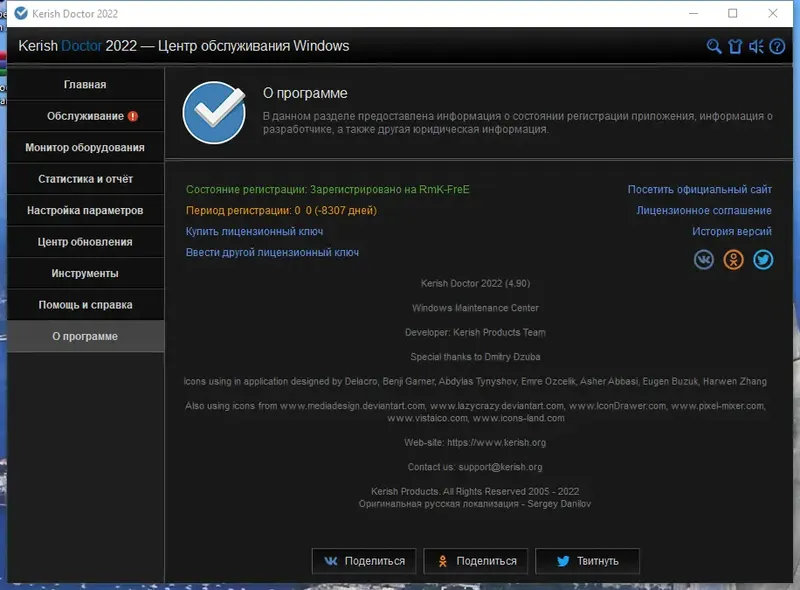This screenshot has width=800, height=590.
Task: Open search using the magnifier icon
Action: click(713, 46)
